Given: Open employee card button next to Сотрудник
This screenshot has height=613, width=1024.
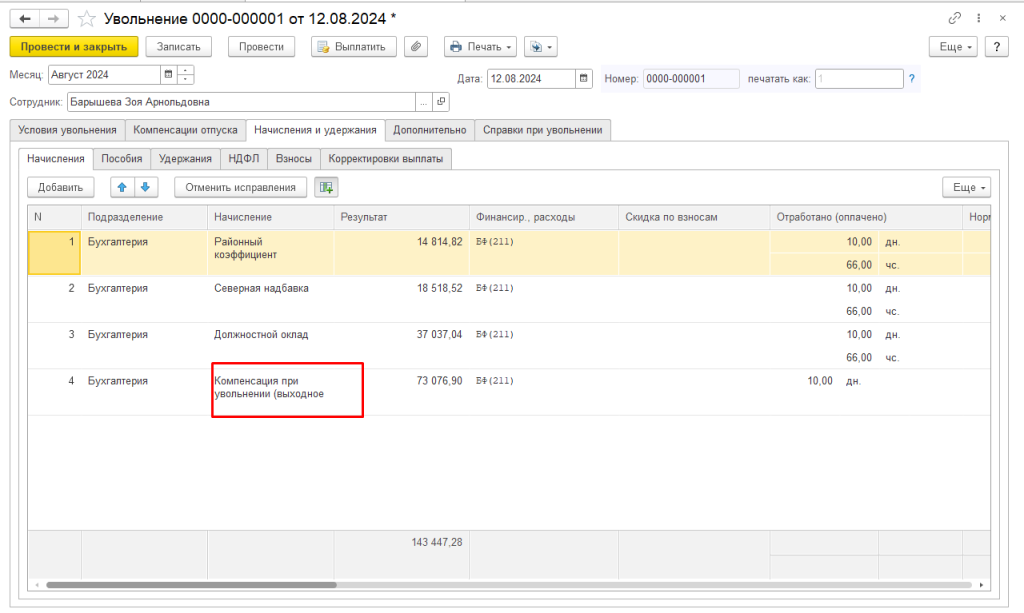Looking at the screenshot, I should (441, 101).
